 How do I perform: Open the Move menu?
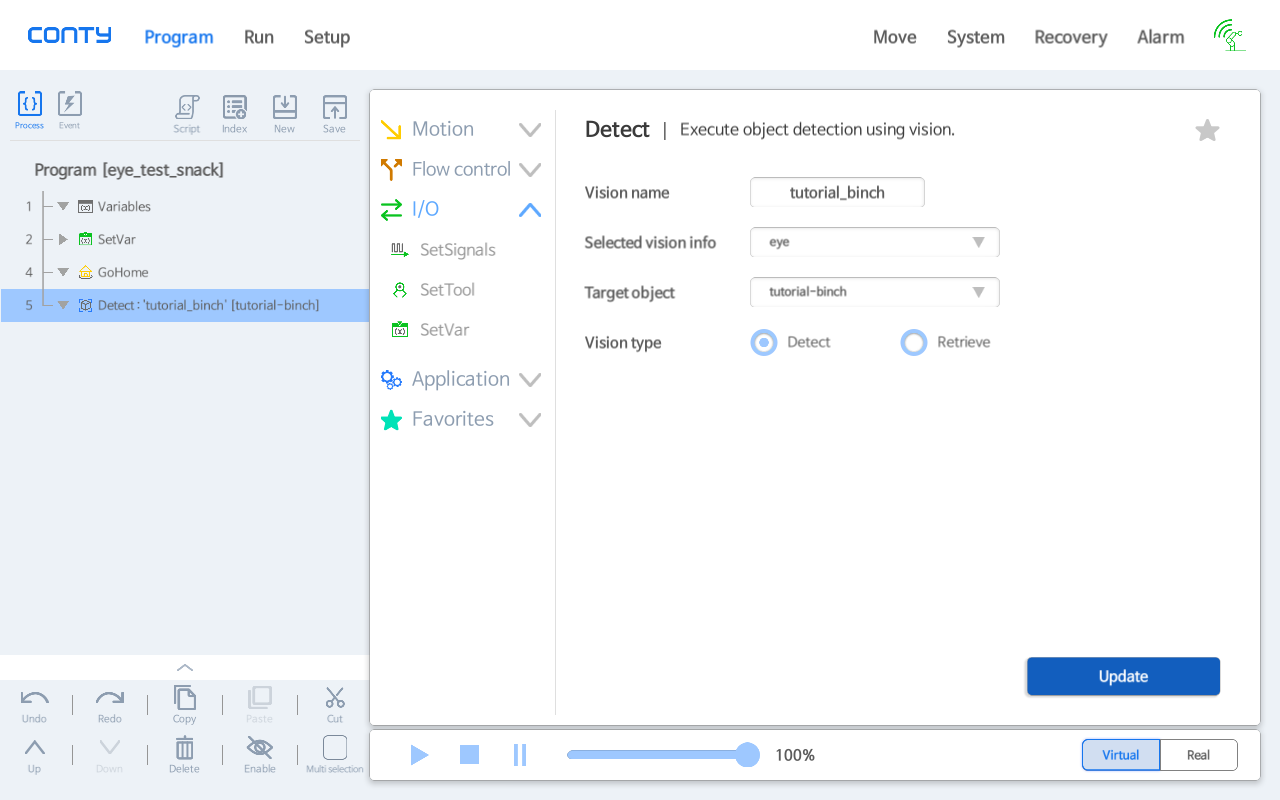[895, 37]
